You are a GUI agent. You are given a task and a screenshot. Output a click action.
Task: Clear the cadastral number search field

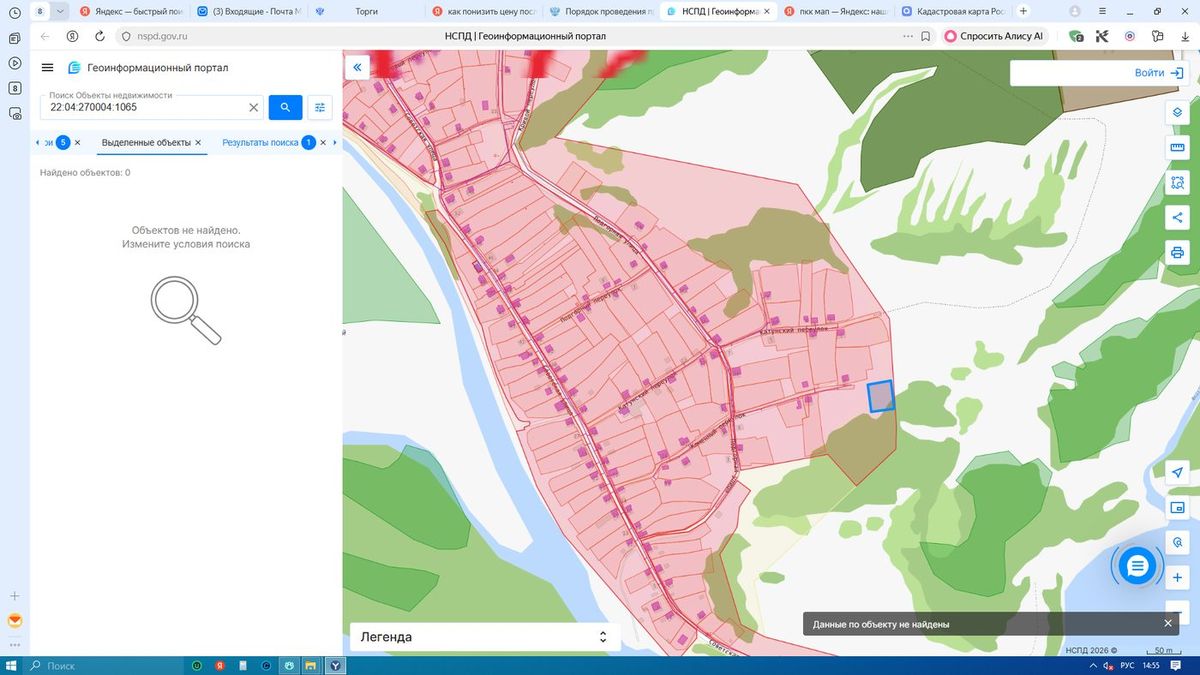point(254,107)
